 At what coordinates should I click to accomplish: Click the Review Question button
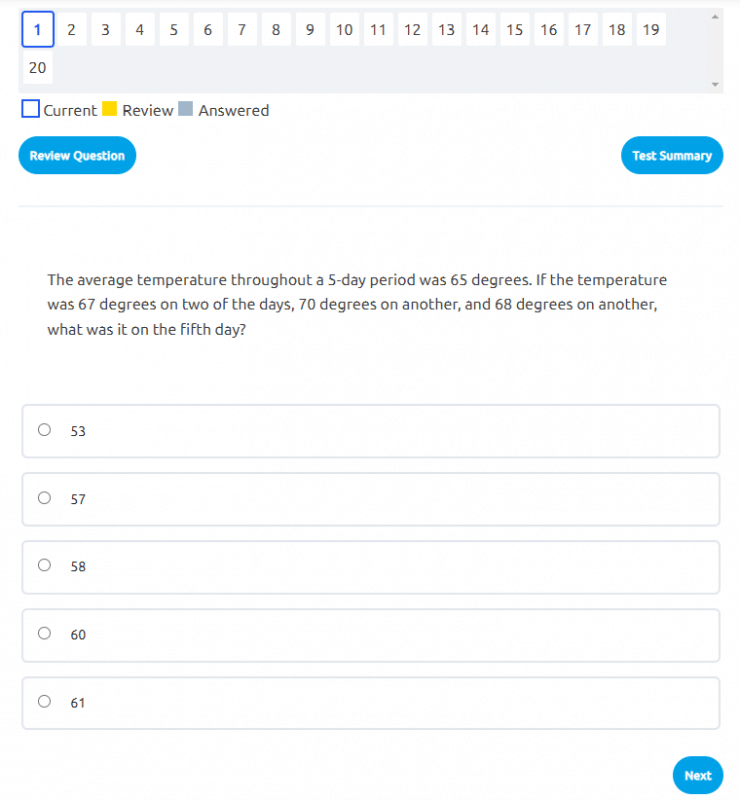(x=77, y=155)
